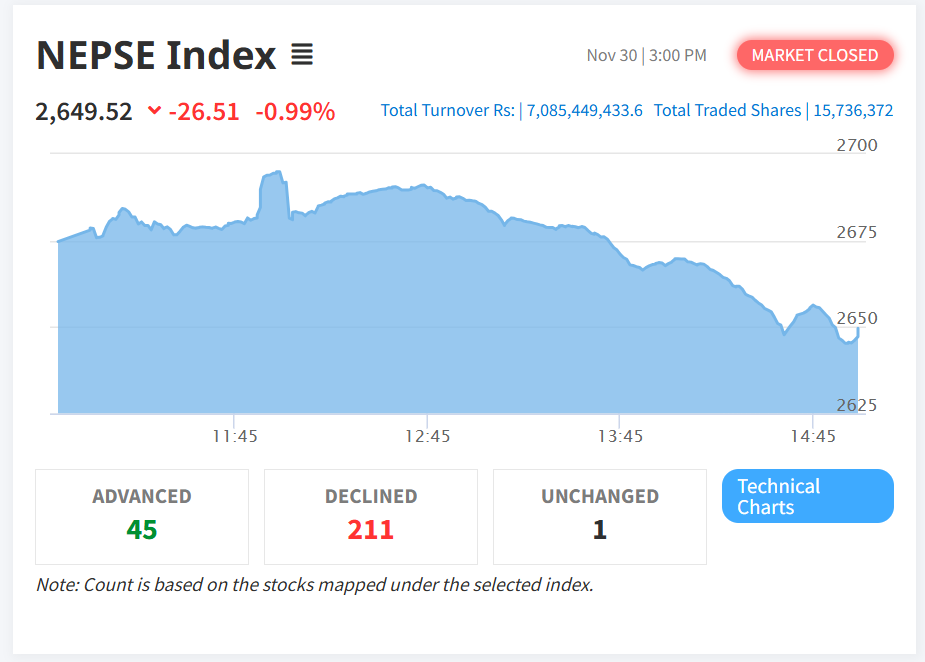This screenshot has height=662, width=925.
Task: Select the ADVANCED stocks count box
Action: point(142,516)
